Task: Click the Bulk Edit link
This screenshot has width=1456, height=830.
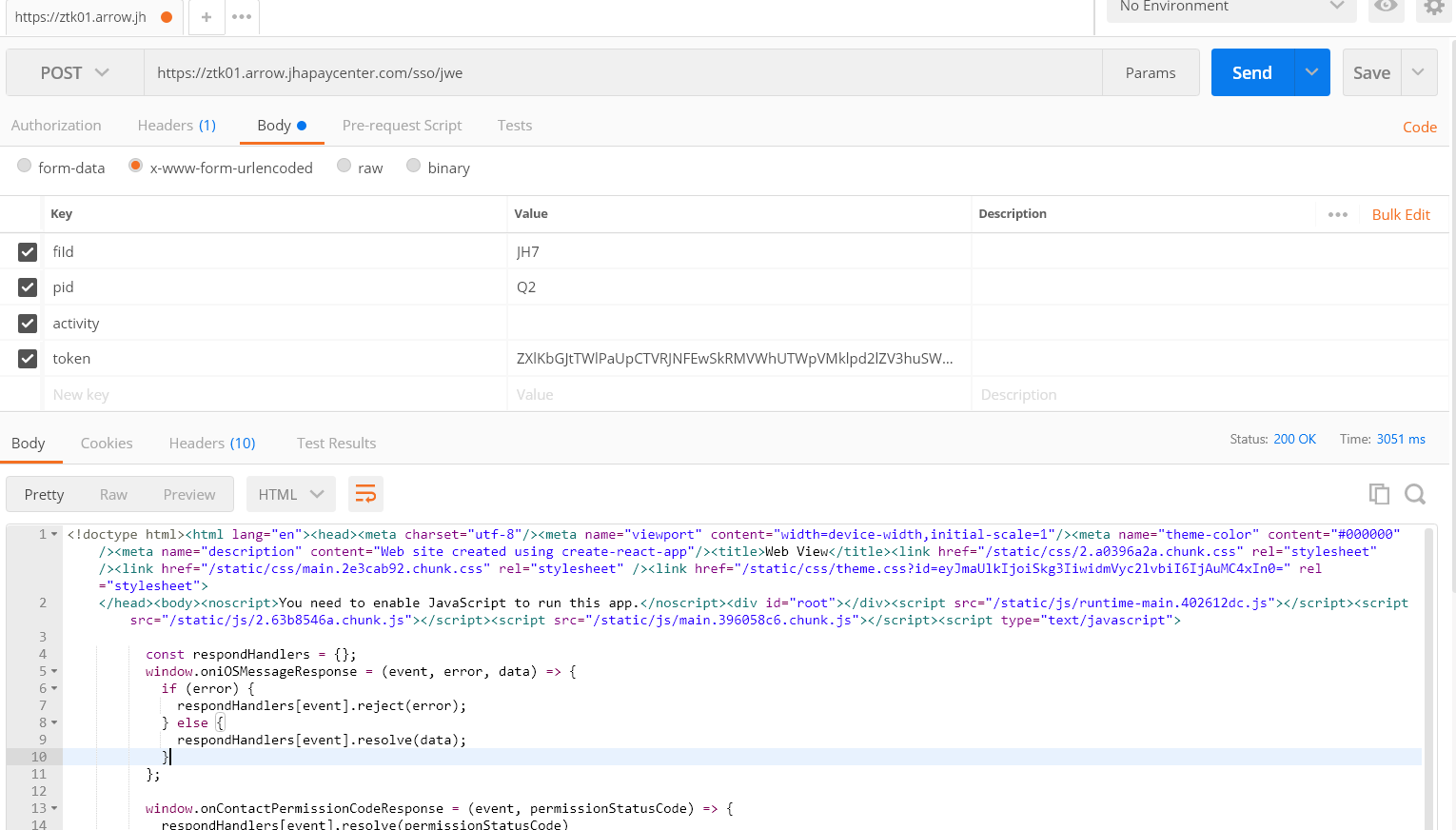Action: coord(1400,214)
